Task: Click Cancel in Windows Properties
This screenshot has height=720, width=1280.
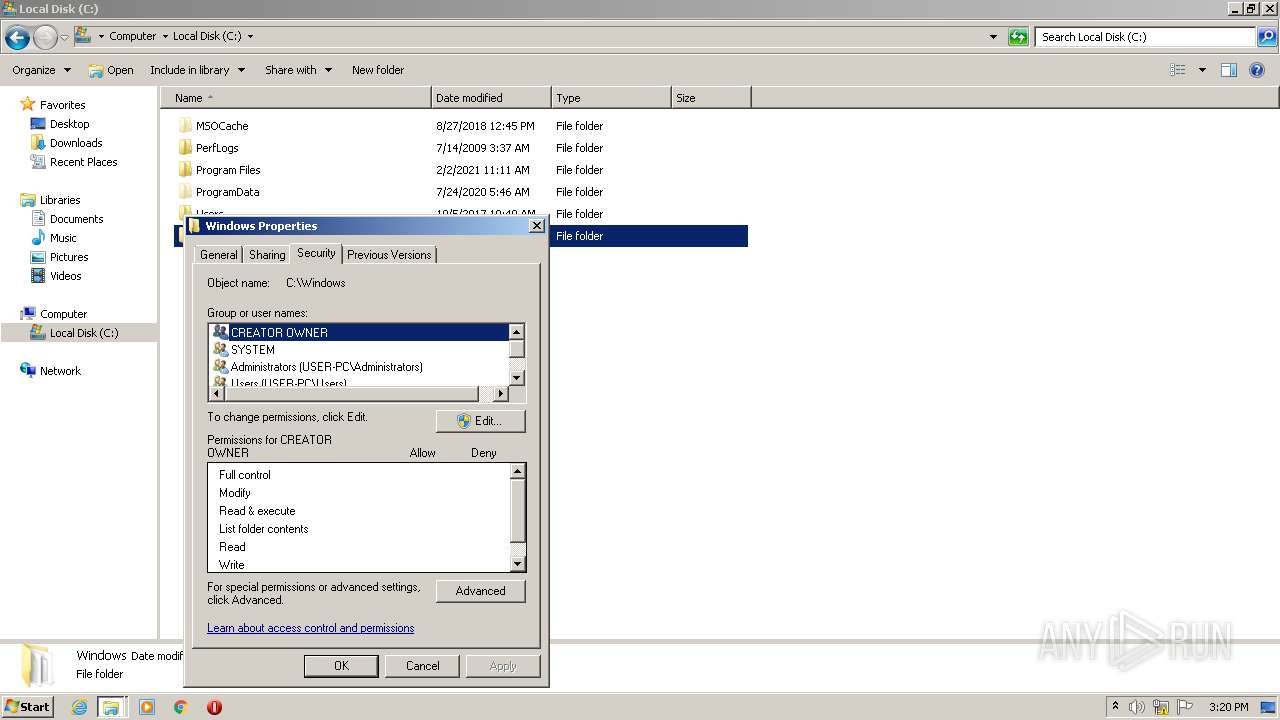Action: tap(422, 666)
